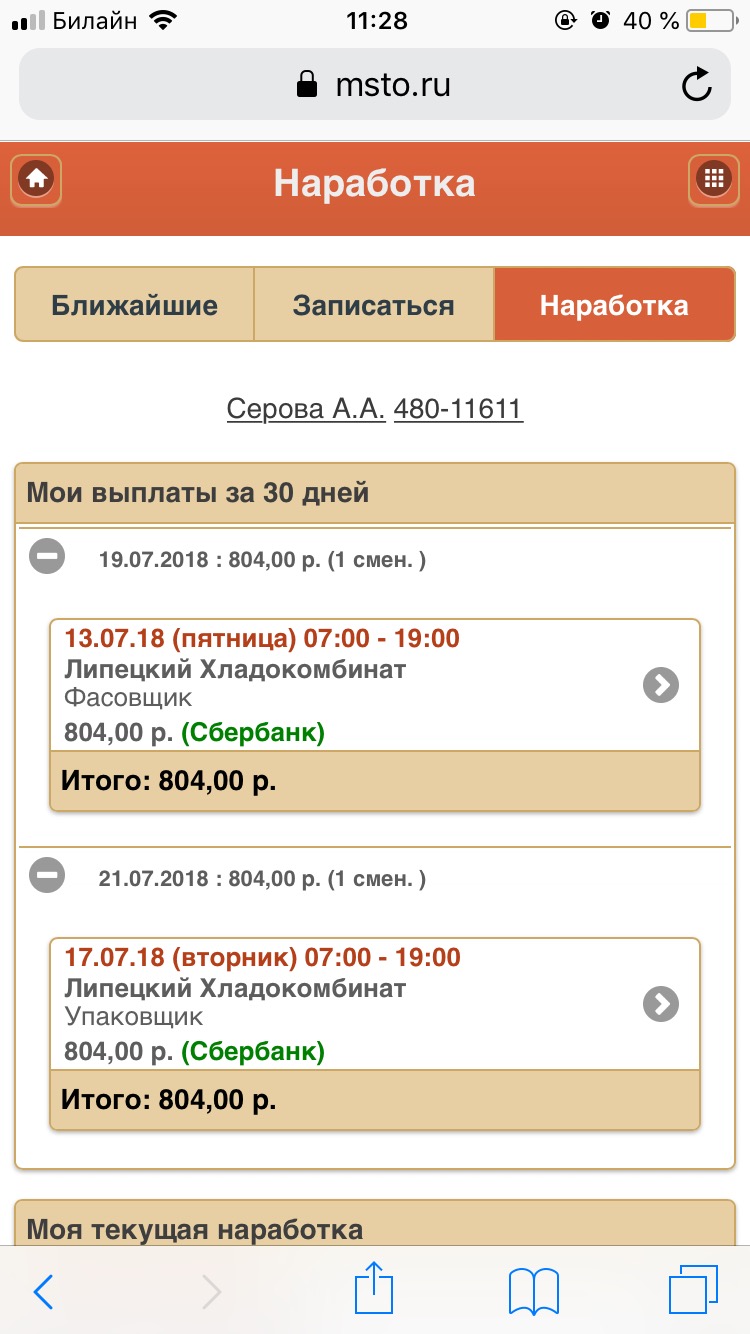Open the Серова А.А. profile link
This screenshot has width=750, height=1334.
click(306, 409)
